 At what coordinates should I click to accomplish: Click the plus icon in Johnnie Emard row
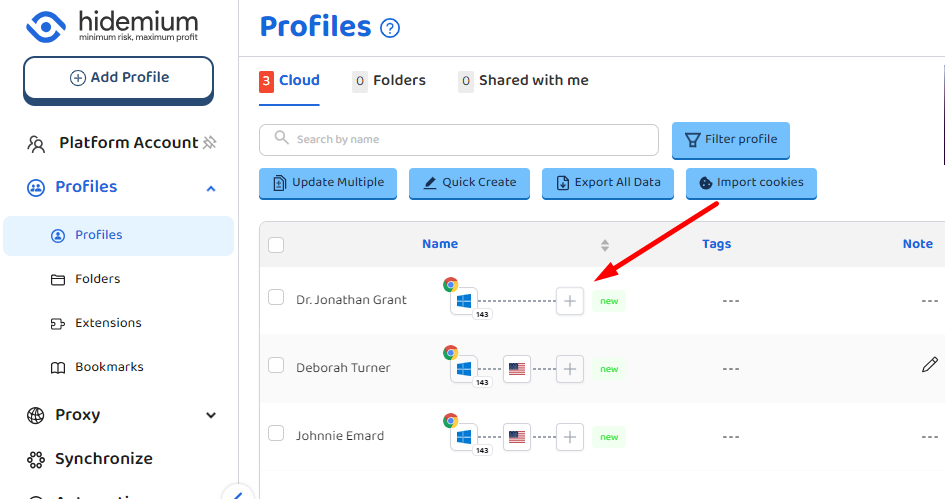[x=570, y=437]
